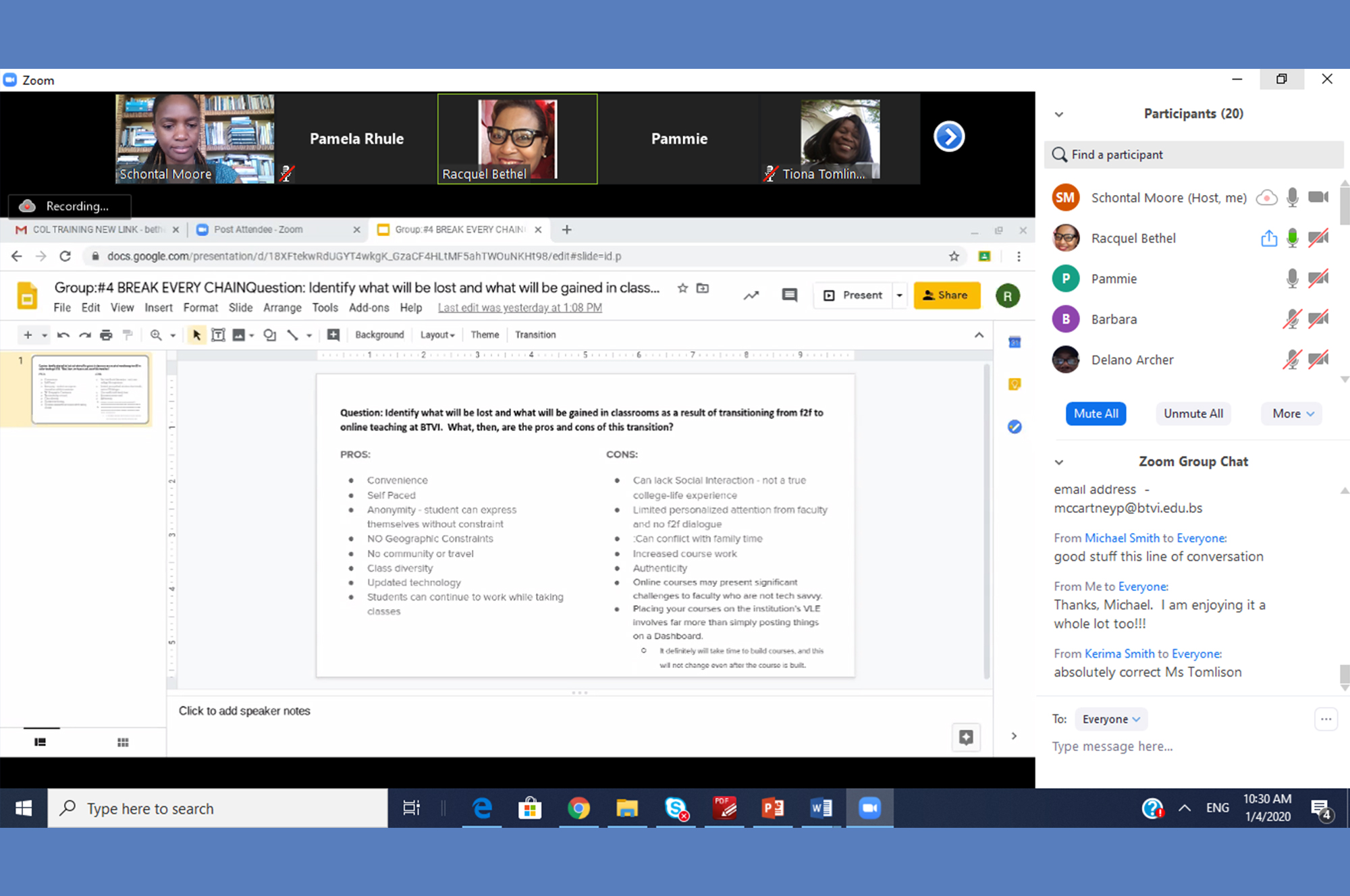Open Google Calendar side panel icon
The height and width of the screenshot is (896, 1350).
coord(1015,343)
